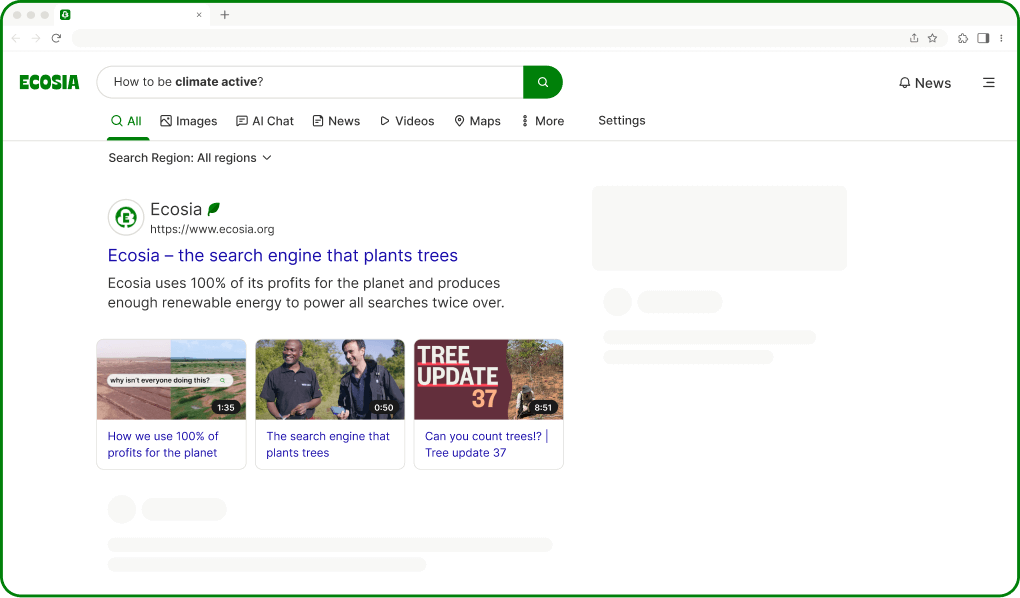Screen dimensions: 1020x598
Task: Click the hamburger menu beside News
Action: 988,83
